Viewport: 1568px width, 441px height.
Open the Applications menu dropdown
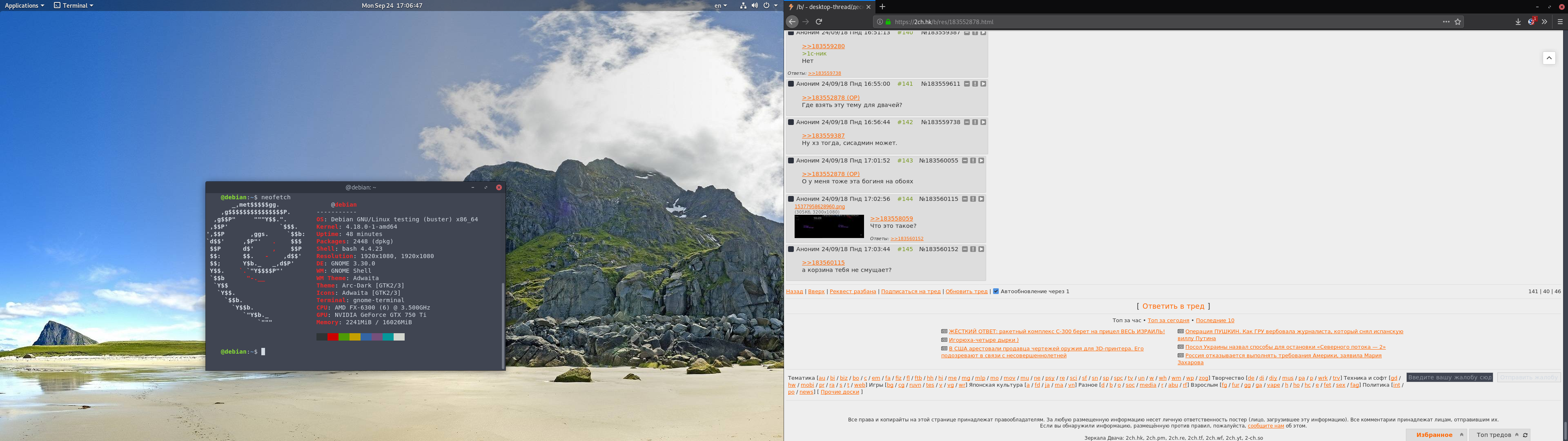click(24, 5)
